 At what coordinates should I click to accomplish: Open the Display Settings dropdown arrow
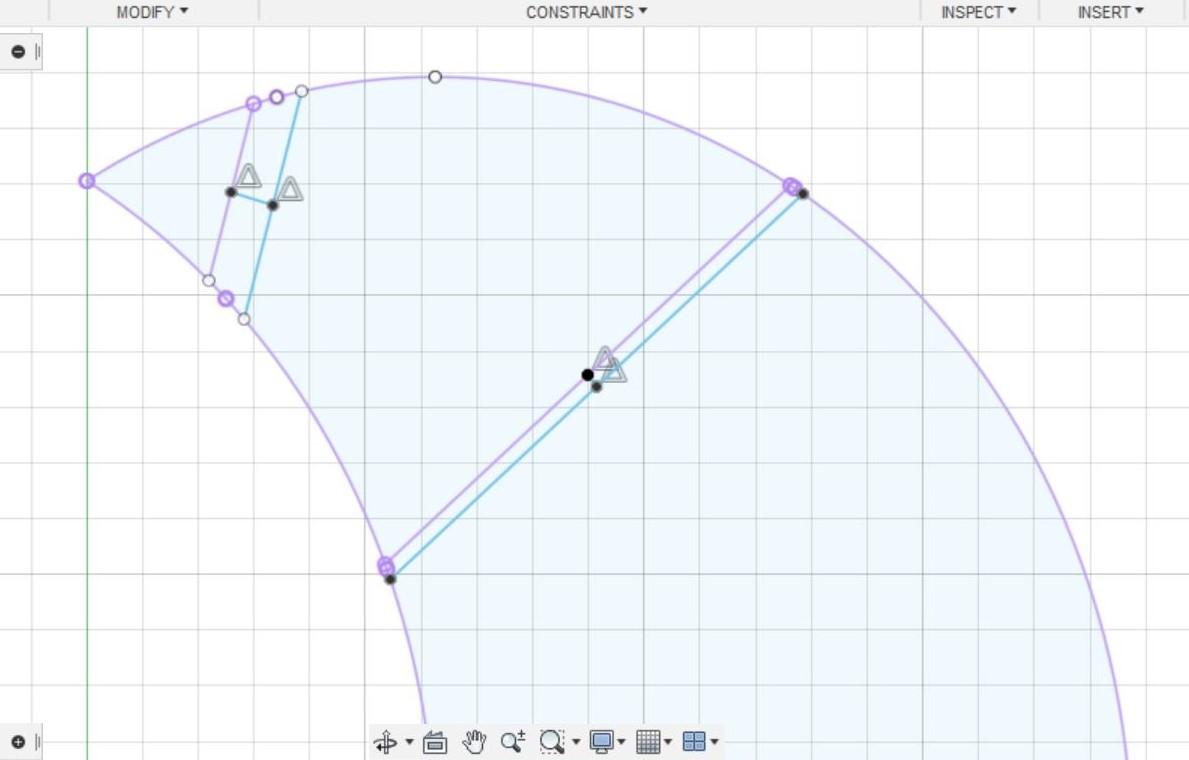623,742
